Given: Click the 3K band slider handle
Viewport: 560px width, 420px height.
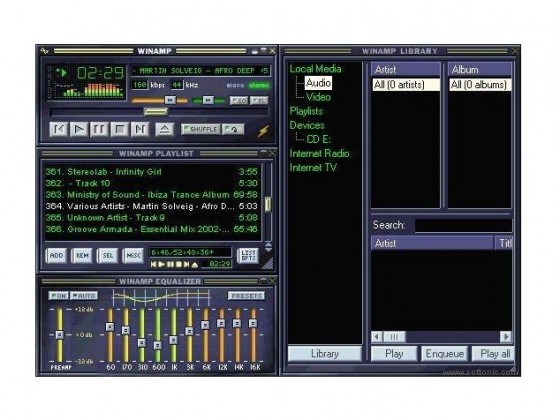Looking at the screenshot, I should click(x=189, y=331).
